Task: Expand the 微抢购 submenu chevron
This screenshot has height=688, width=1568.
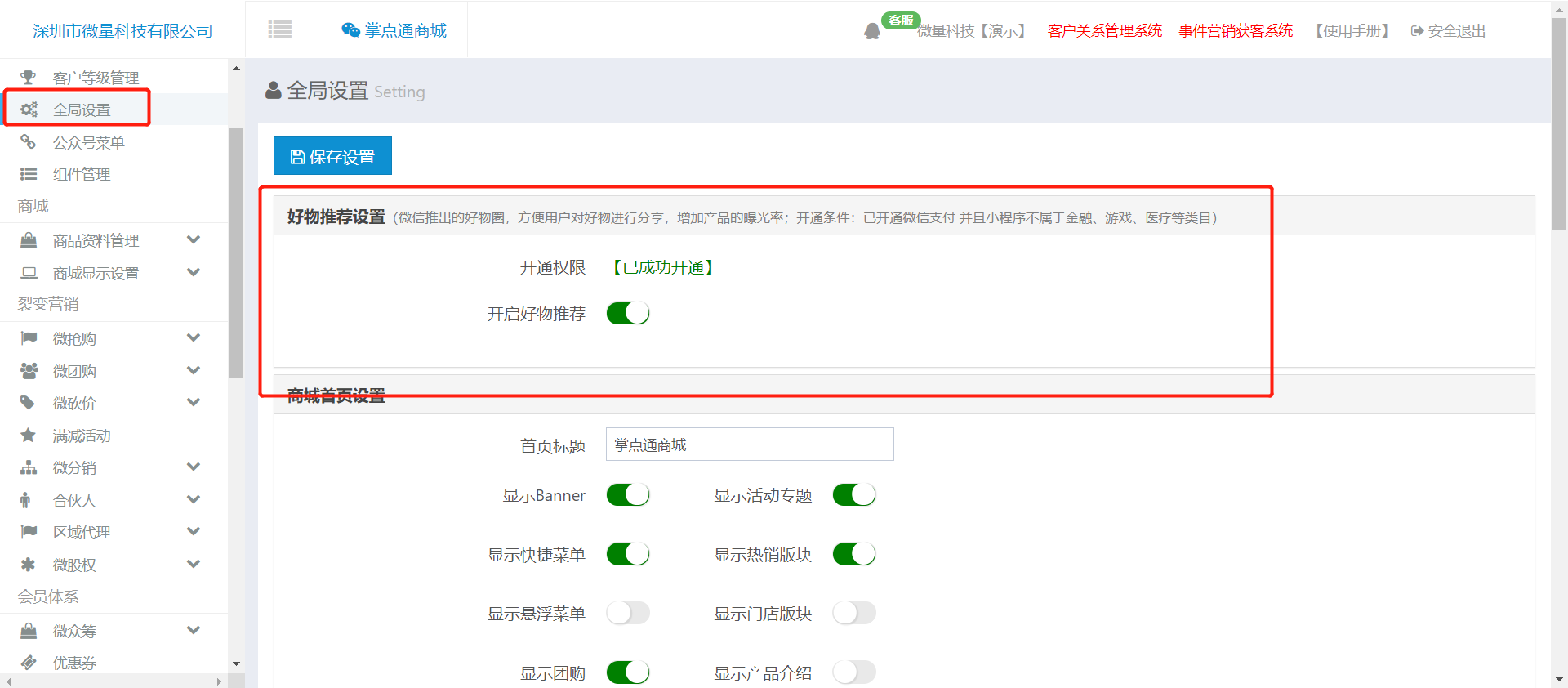Action: [x=194, y=337]
